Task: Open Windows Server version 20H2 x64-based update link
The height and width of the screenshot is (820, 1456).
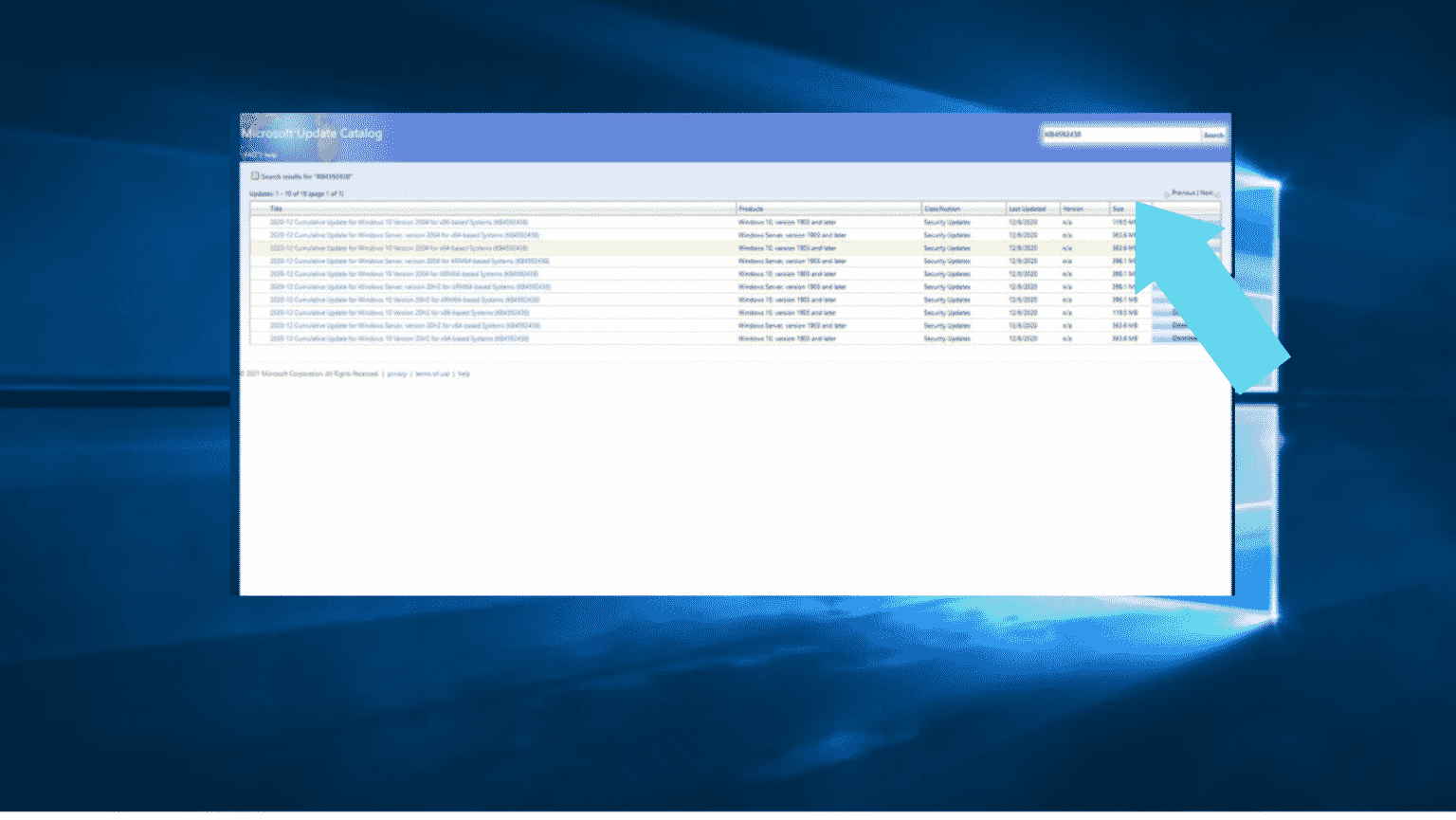Action: [x=405, y=325]
